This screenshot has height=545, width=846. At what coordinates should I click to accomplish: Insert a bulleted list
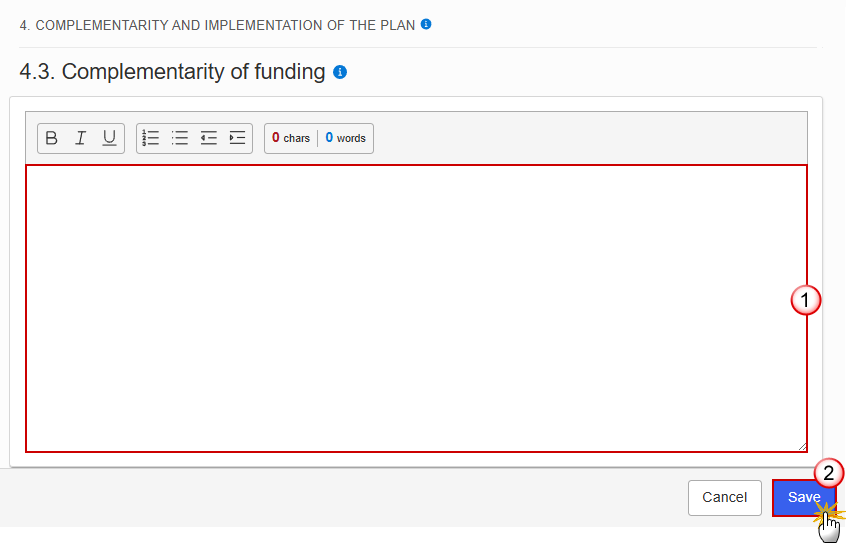(180, 138)
